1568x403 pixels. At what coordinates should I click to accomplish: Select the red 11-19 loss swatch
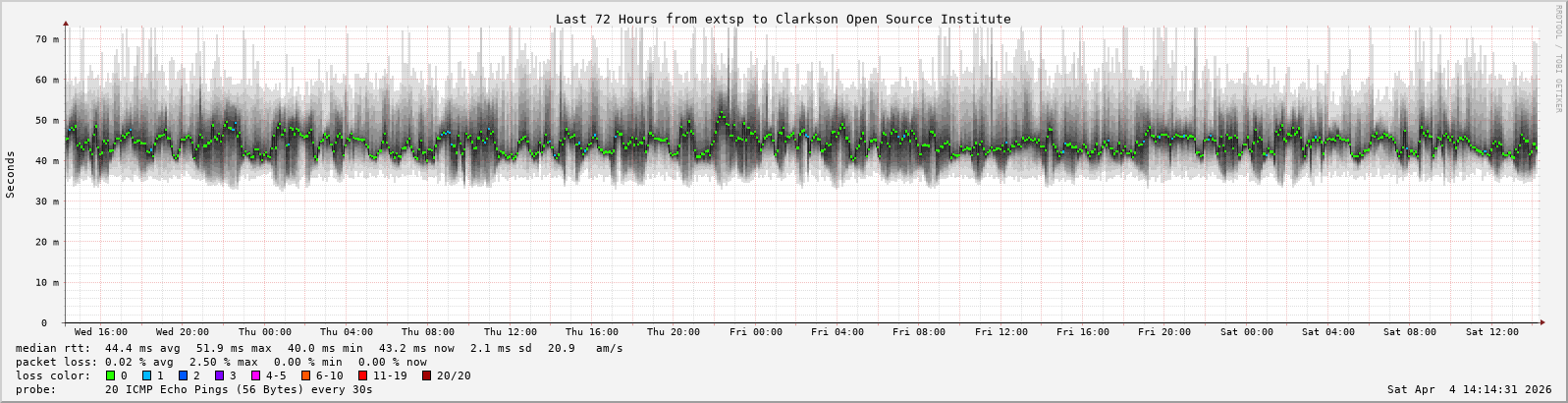click(362, 375)
